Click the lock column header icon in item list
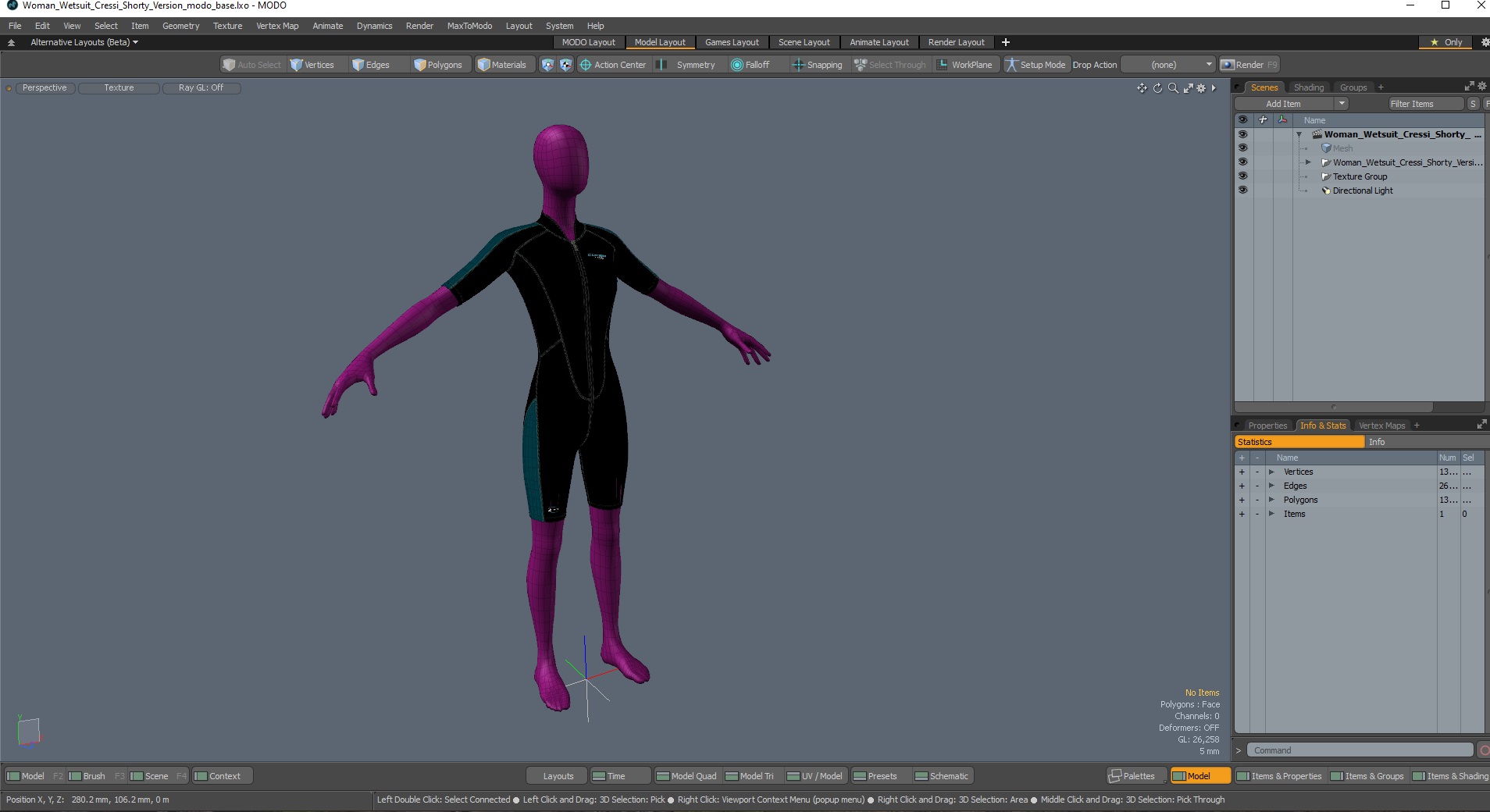The height and width of the screenshot is (812, 1490). pyautogui.click(x=1263, y=119)
